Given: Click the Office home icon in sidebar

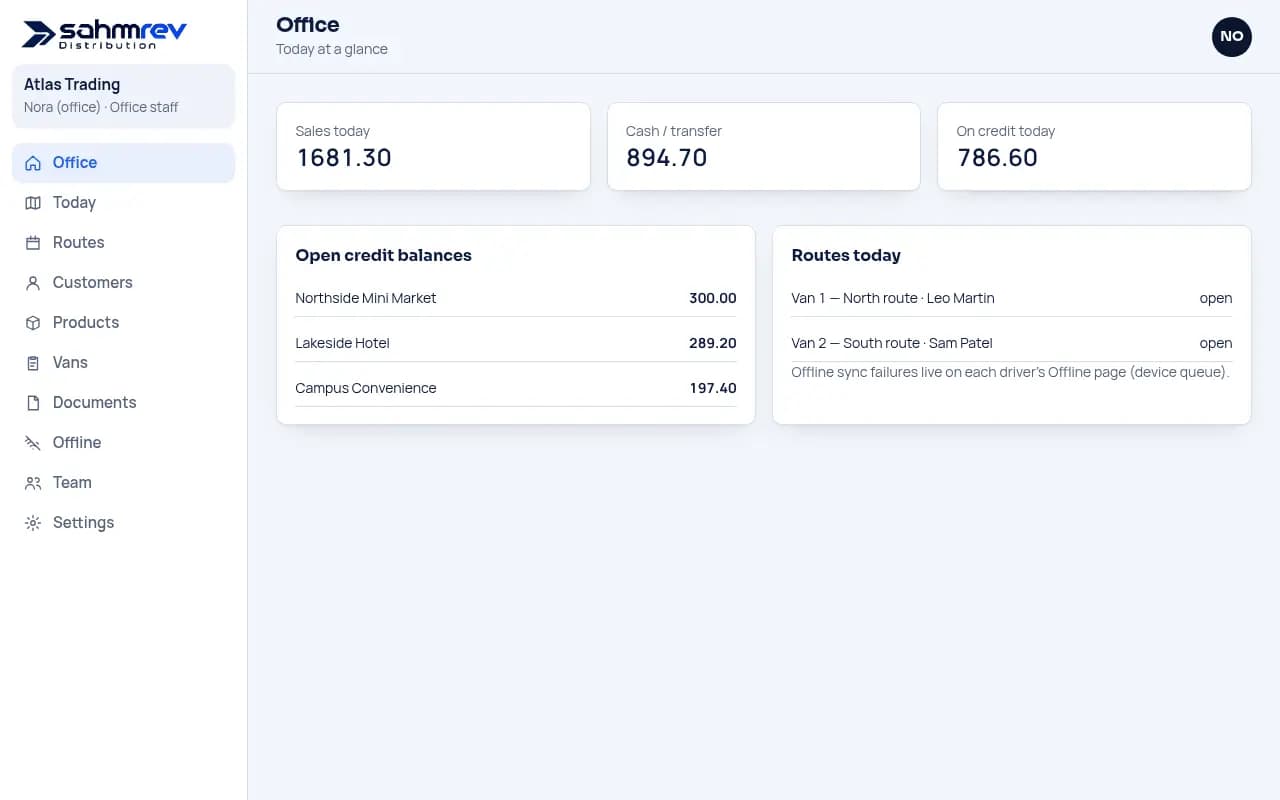Looking at the screenshot, I should click(x=33, y=163).
